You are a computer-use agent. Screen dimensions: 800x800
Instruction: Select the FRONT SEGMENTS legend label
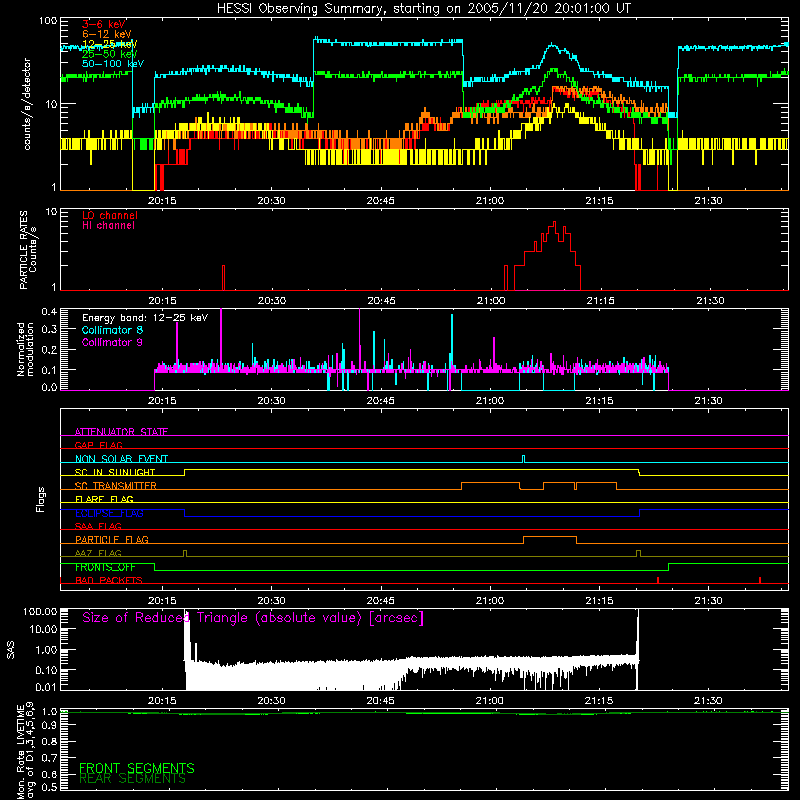[137, 768]
